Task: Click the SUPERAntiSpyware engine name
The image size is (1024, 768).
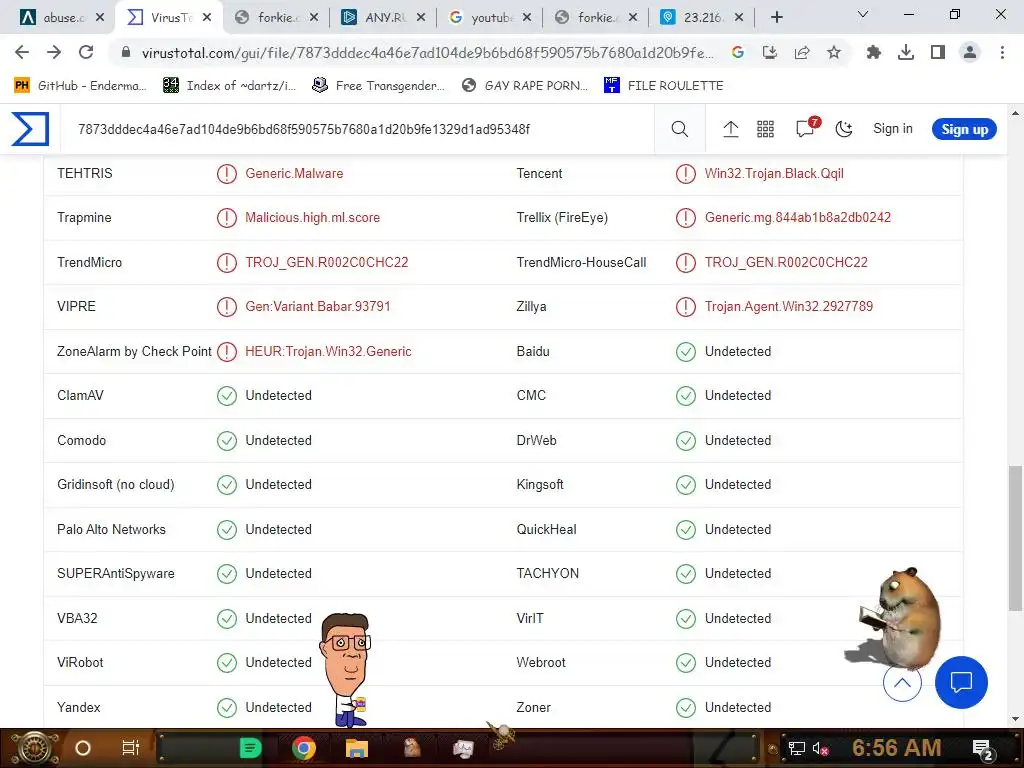Action: pyautogui.click(x=116, y=573)
